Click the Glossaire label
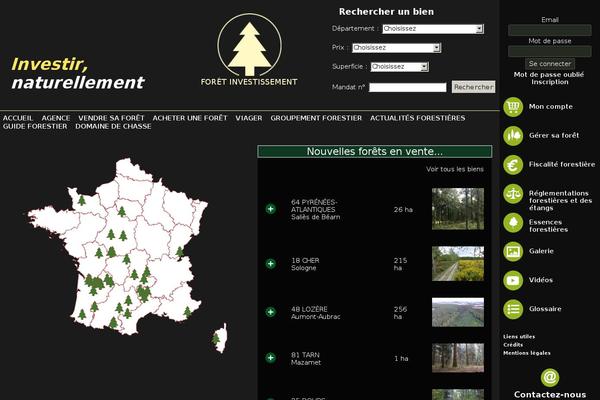The width and height of the screenshot is (600, 400). click(x=545, y=309)
